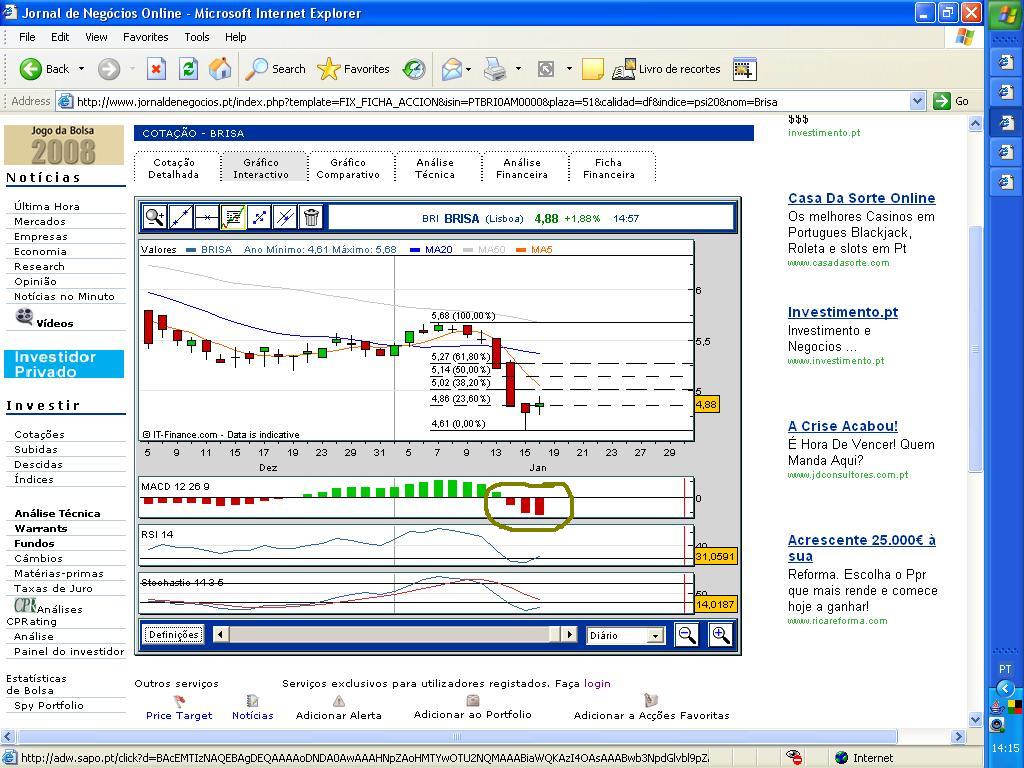This screenshot has width=1024, height=768.
Task: Click the browser Back arrow button
Action: (x=44, y=69)
